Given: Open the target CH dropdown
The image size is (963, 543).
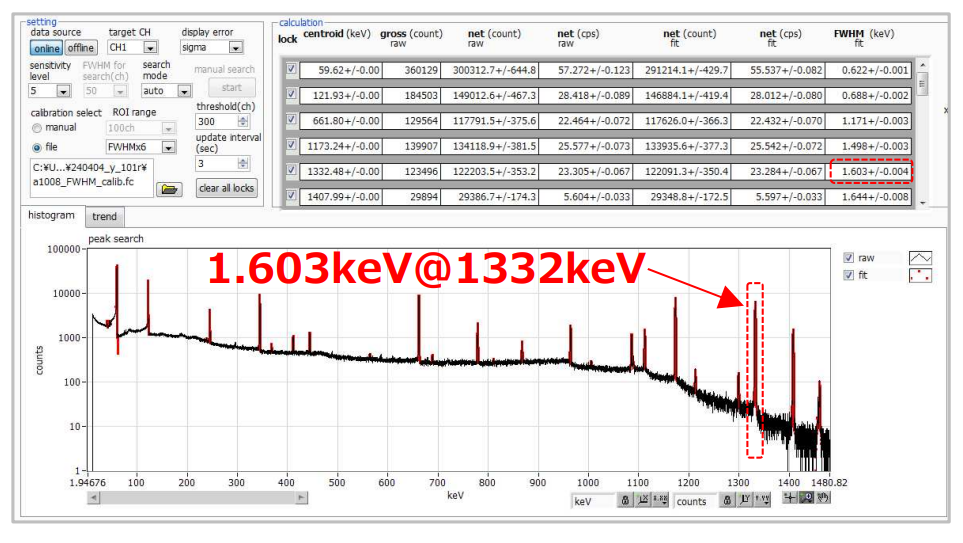Looking at the screenshot, I should [x=150, y=47].
